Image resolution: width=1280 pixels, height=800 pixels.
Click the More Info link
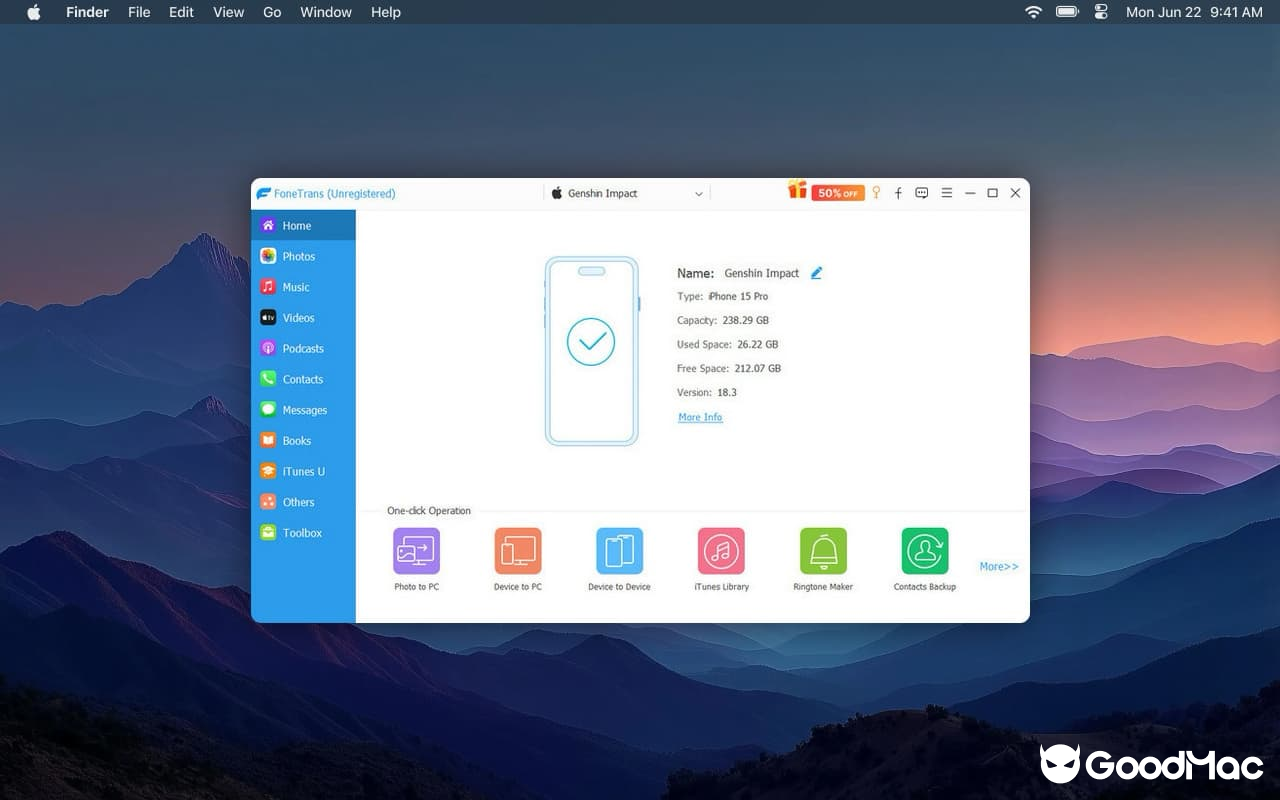point(700,417)
